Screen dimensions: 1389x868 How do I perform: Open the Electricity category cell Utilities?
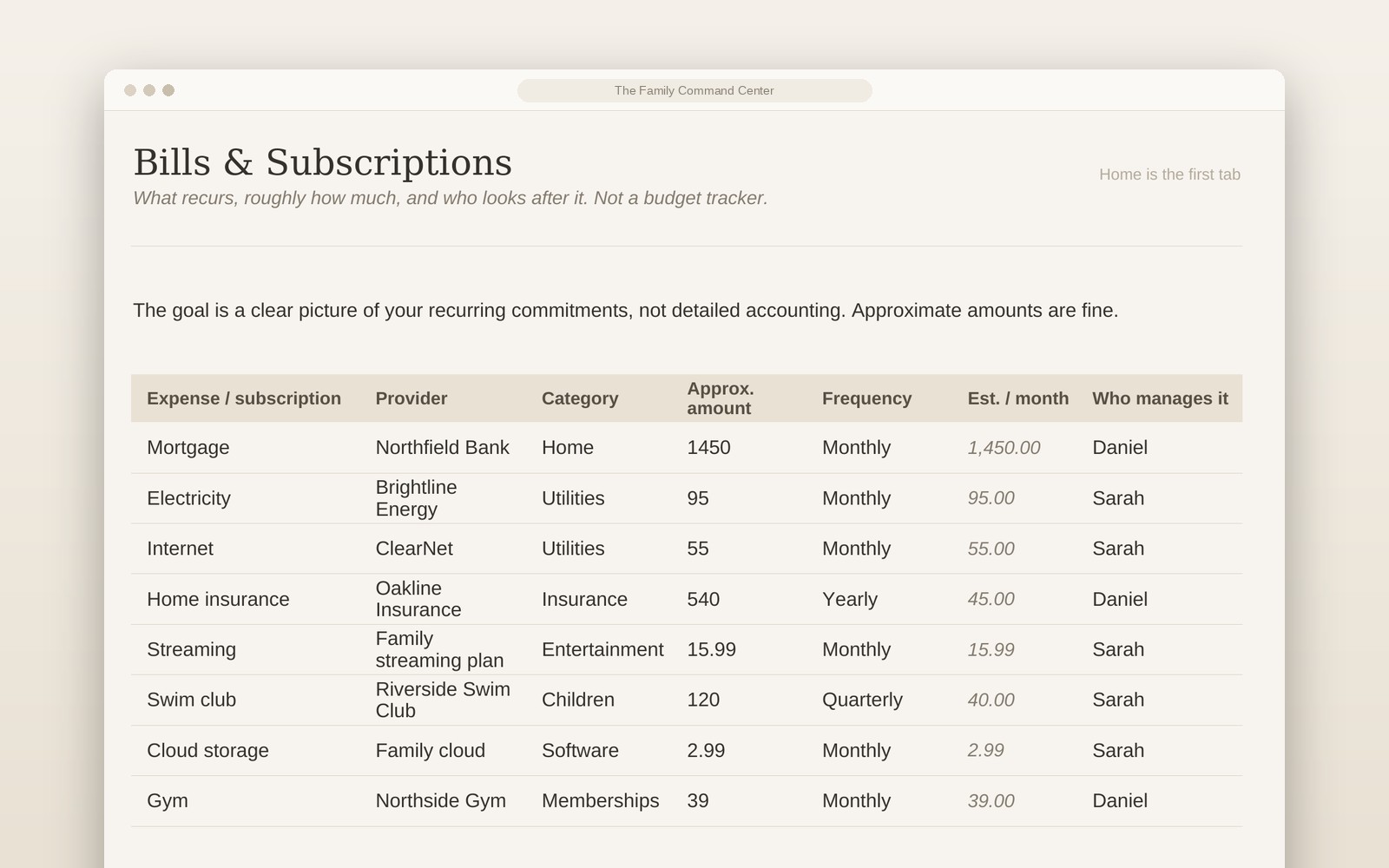pos(573,498)
